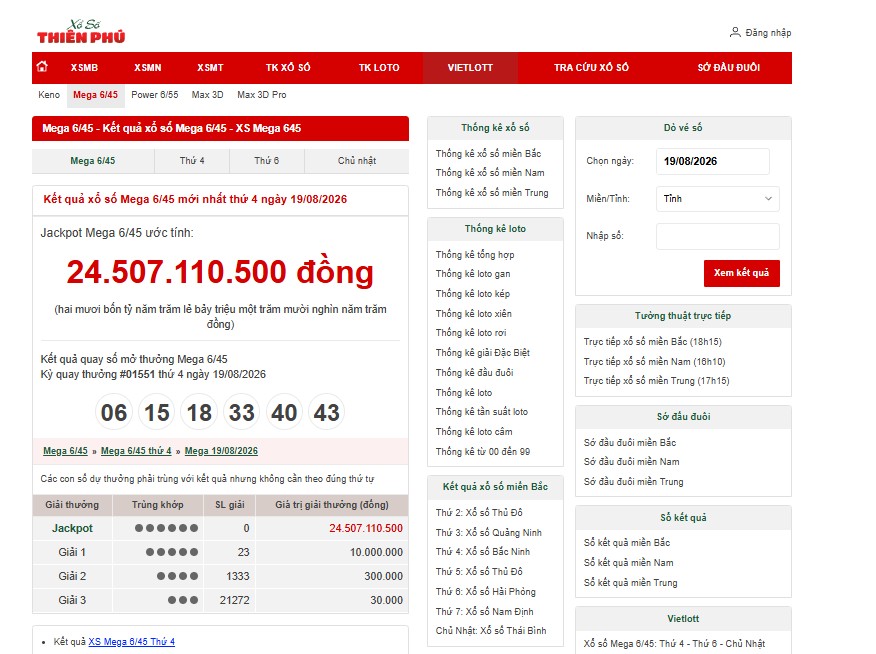The height and width of the screenshot is (654, 876).
Task: Open the Mega 19/08/2026 breadcrumb link
Action: [221, 451]
